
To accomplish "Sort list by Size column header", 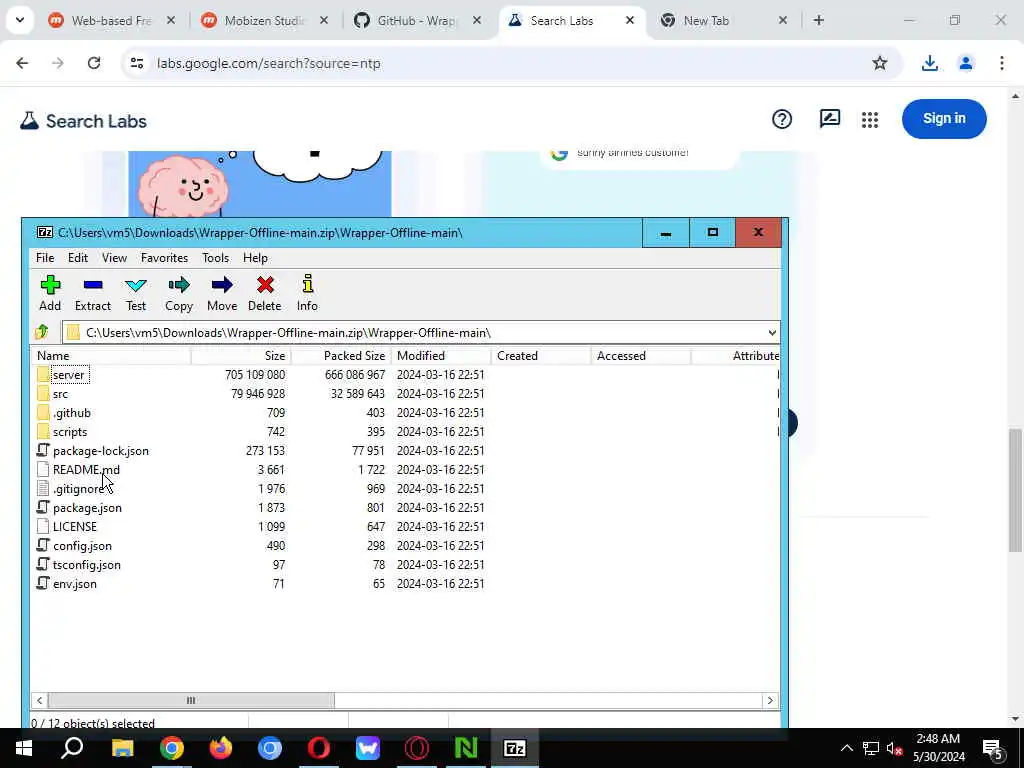I will tap(241, 356).
